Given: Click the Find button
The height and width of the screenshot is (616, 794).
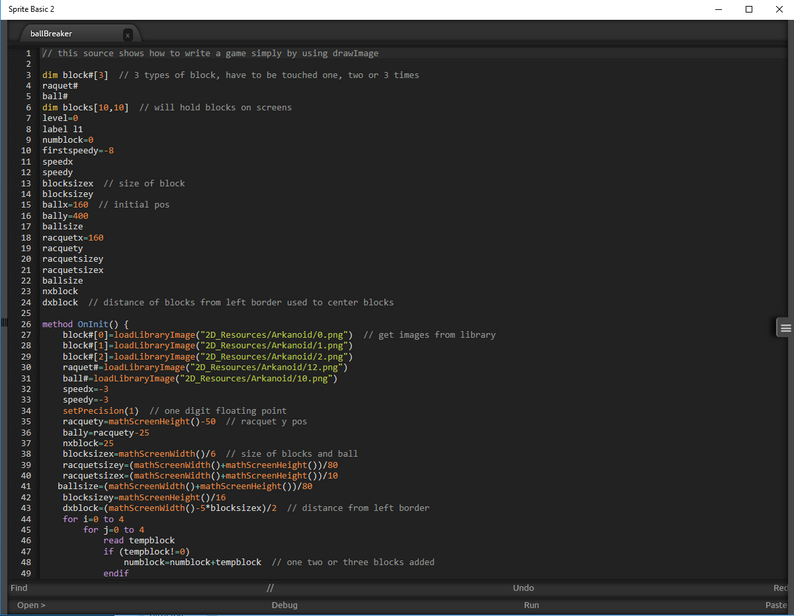Looking at the screenshot, I should [19, 588].
